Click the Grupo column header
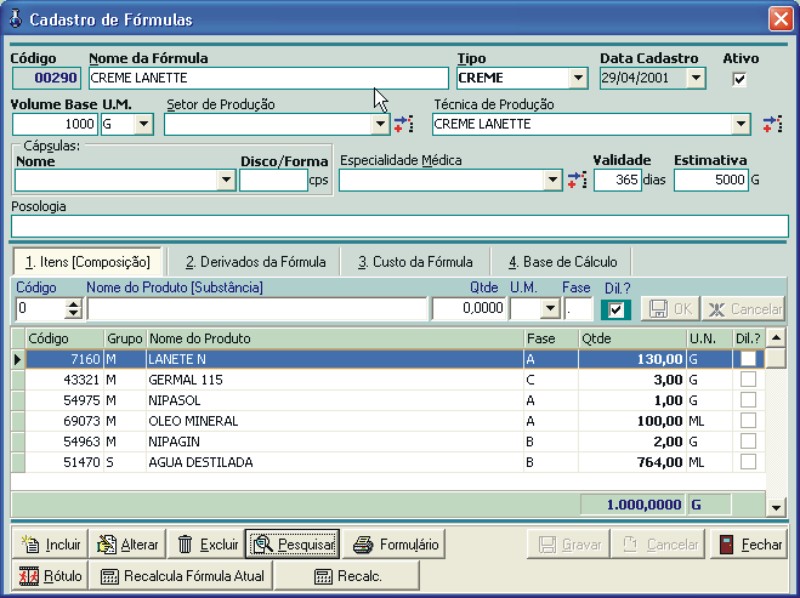The width and height of the screenshot is (800, 598). pos(125,338)
